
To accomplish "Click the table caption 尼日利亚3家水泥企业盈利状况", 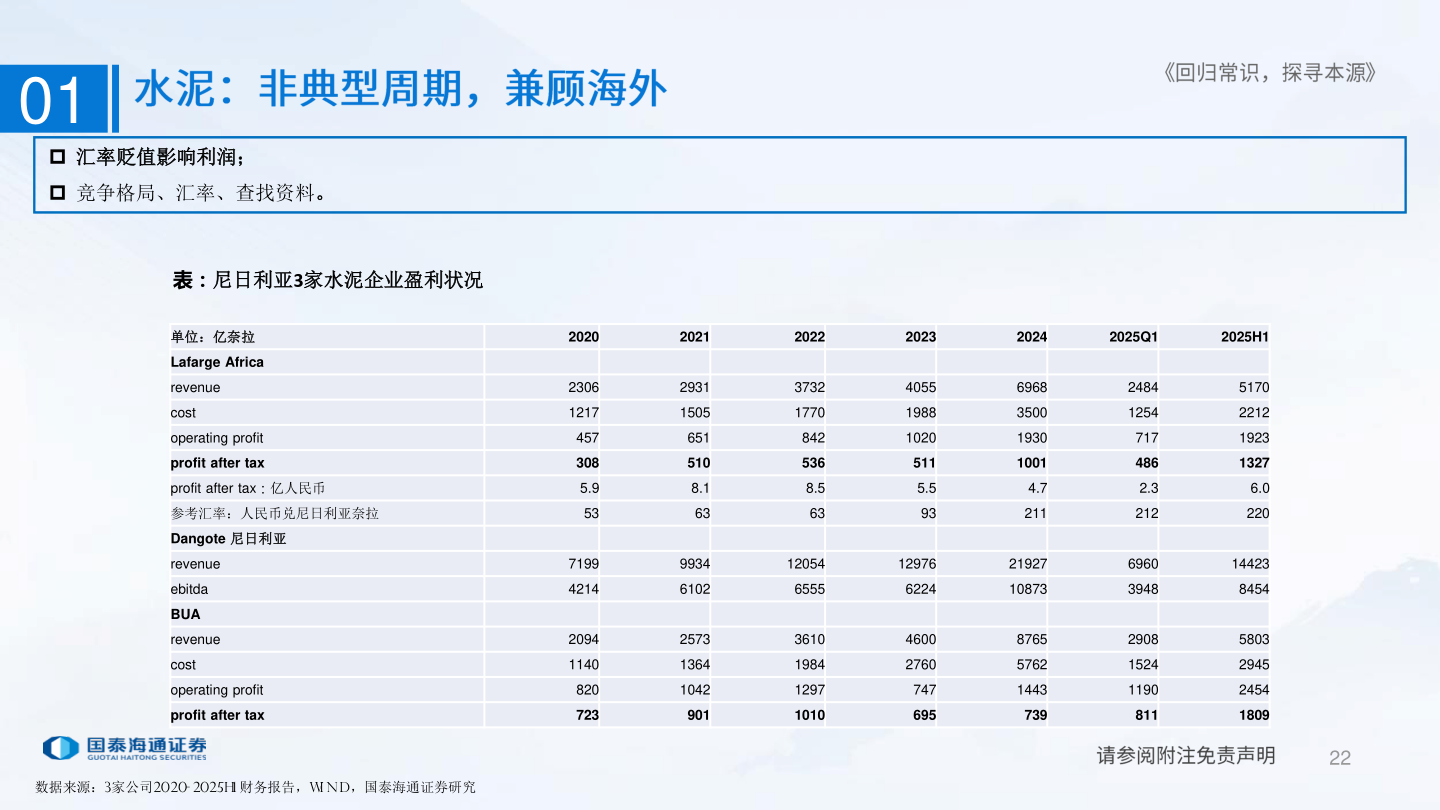I will (327, 280).
